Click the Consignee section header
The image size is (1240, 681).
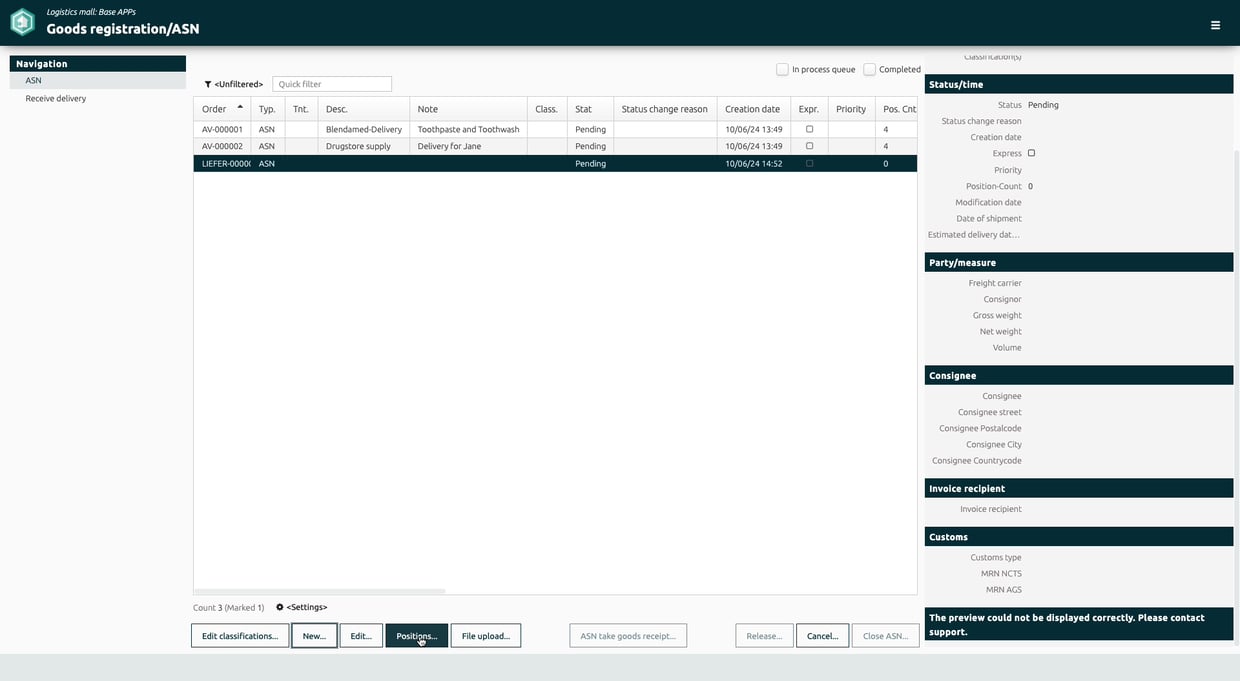(x=1079, y=375)
